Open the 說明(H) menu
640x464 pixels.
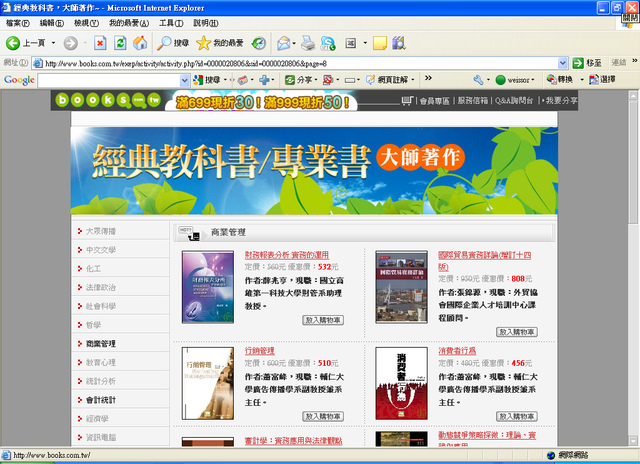pyautogui.click(x=205, y=23)
